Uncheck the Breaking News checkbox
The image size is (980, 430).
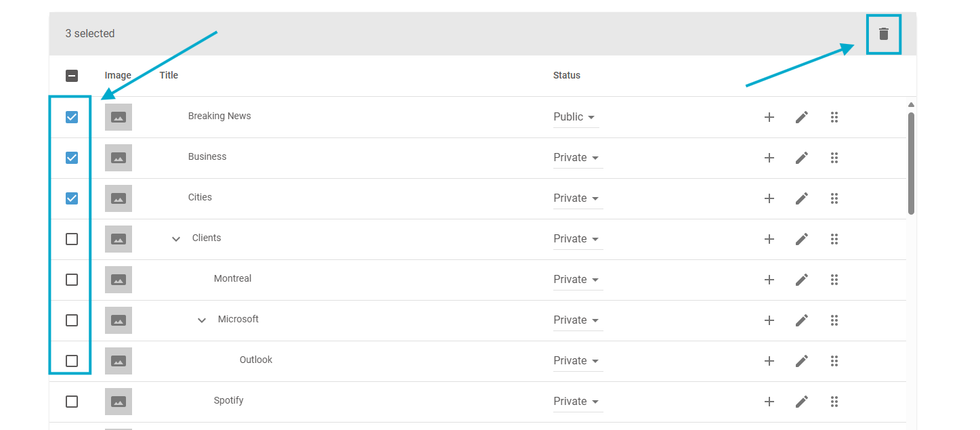point(72,117)
